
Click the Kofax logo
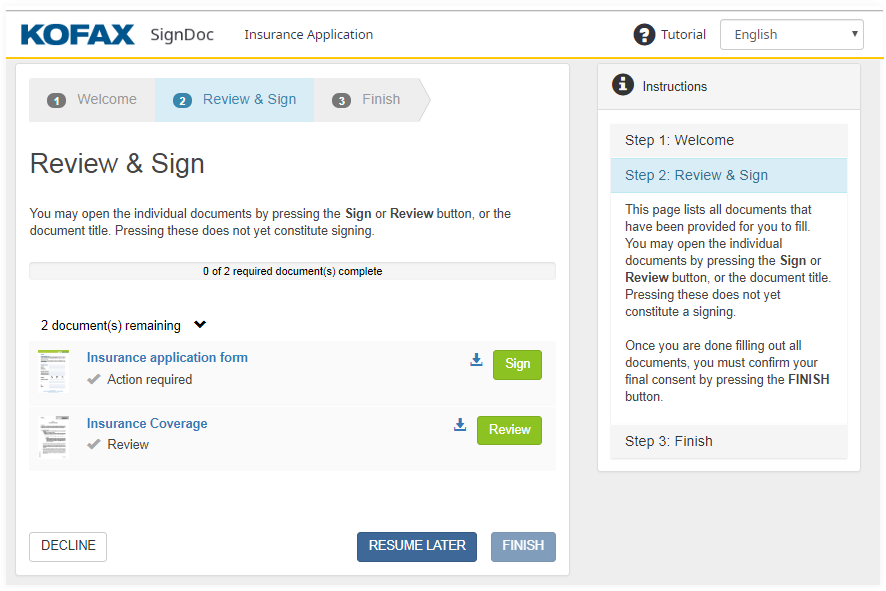(x=77, y=35)
